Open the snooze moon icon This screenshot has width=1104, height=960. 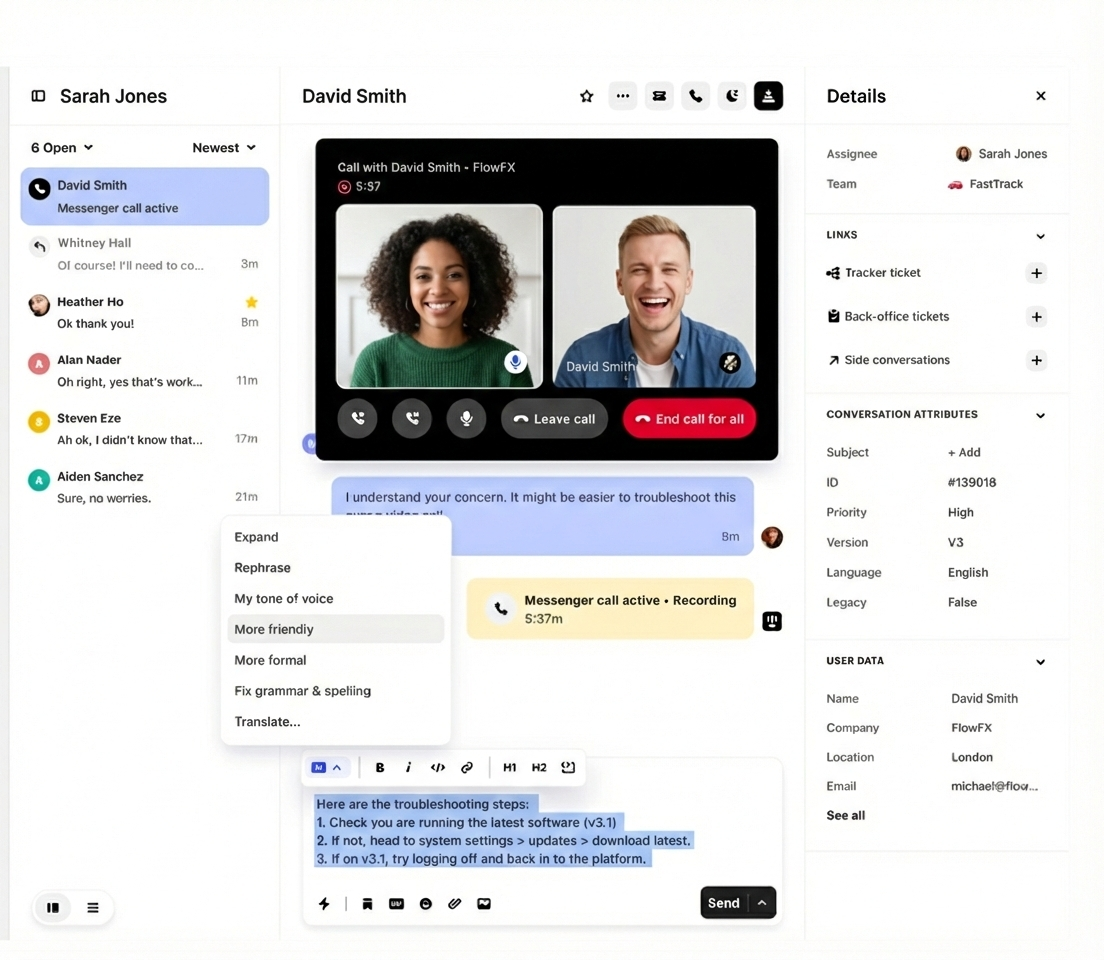[x=732, y=96]
